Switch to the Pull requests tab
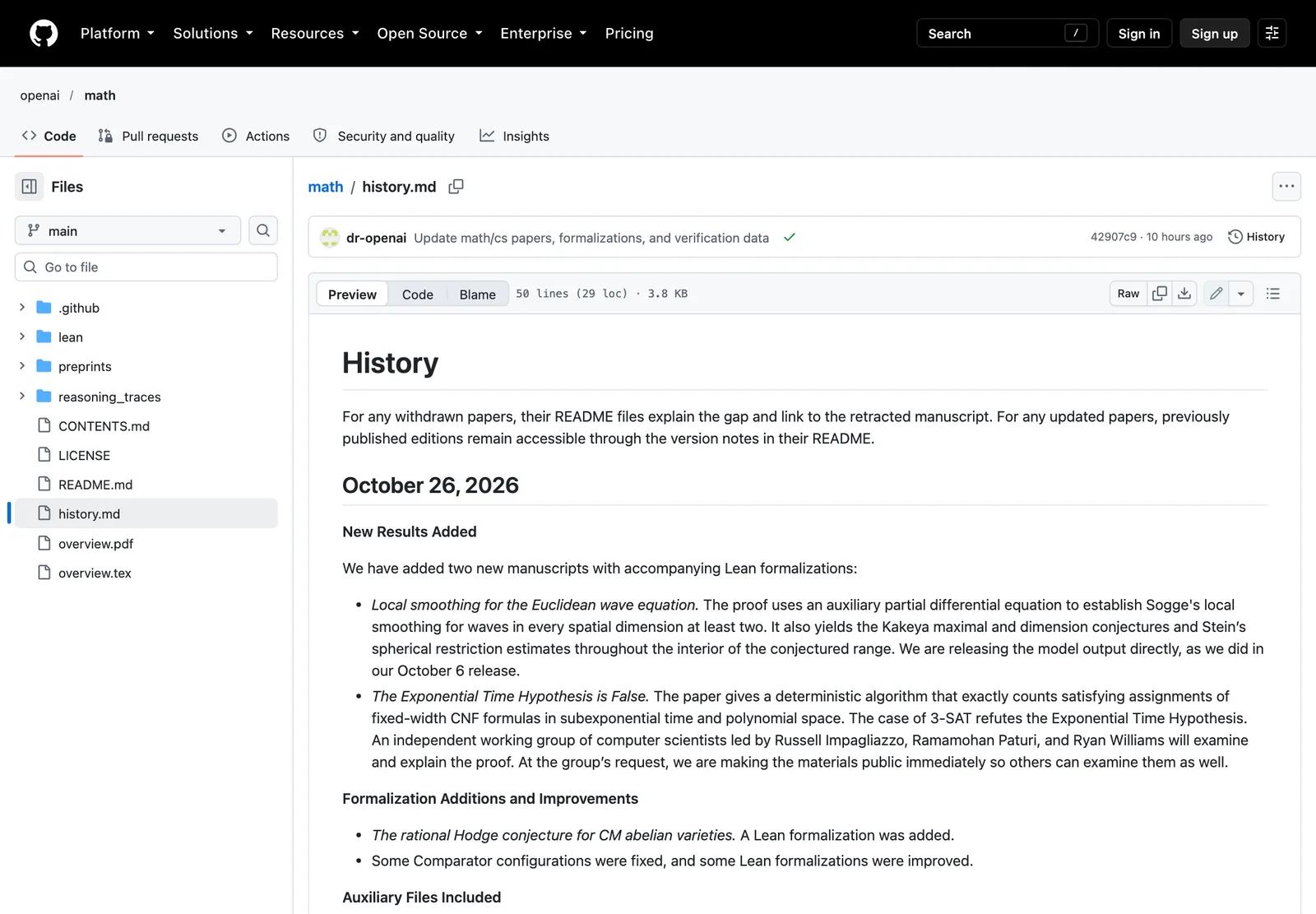The image size is (1316, 914). click(x=148, y=137)
